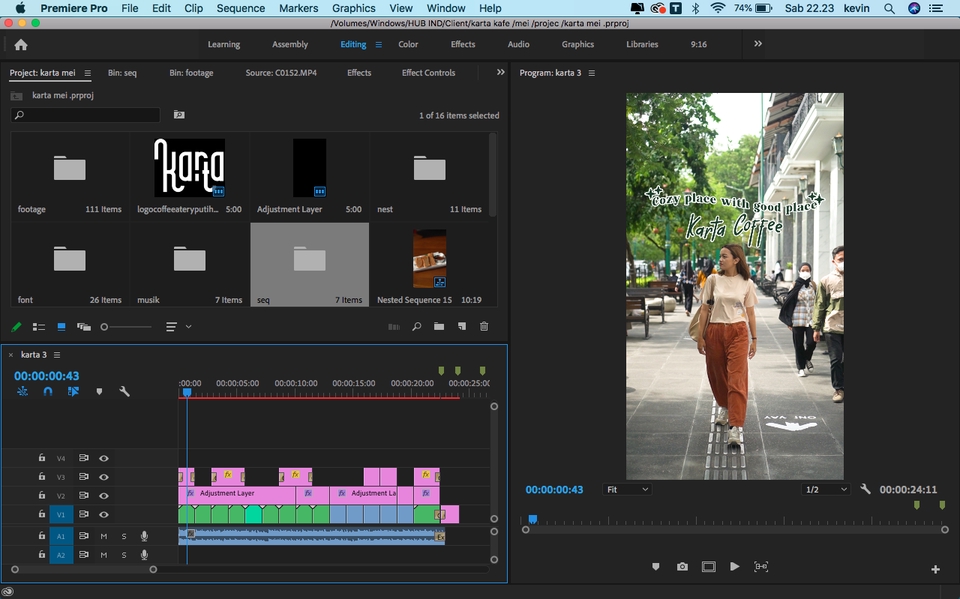Hide the V1 track output

pyautogui.click(x=104, y=514)
